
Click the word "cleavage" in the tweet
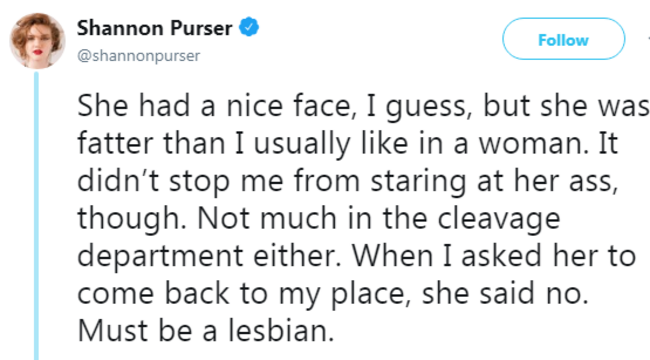[x=499, y=220]
